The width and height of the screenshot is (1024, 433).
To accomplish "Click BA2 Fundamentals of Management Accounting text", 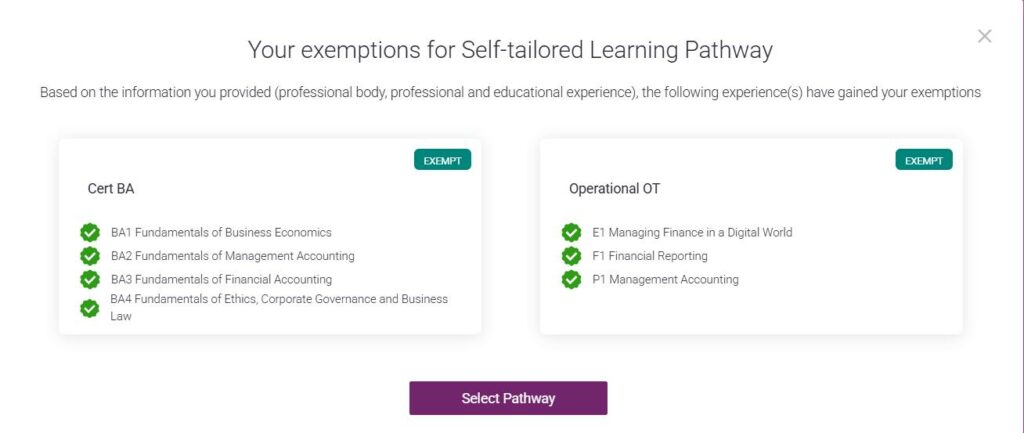I will (232, 256).
